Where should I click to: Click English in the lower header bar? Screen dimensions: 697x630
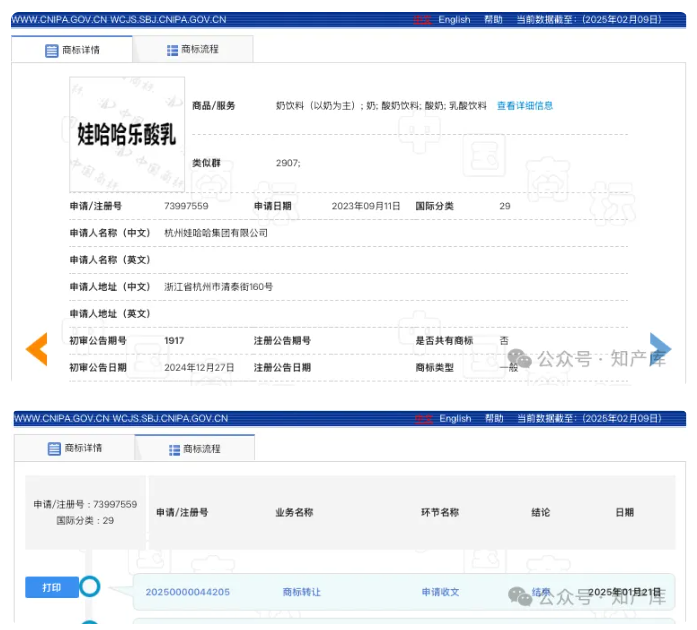(455, 419)
